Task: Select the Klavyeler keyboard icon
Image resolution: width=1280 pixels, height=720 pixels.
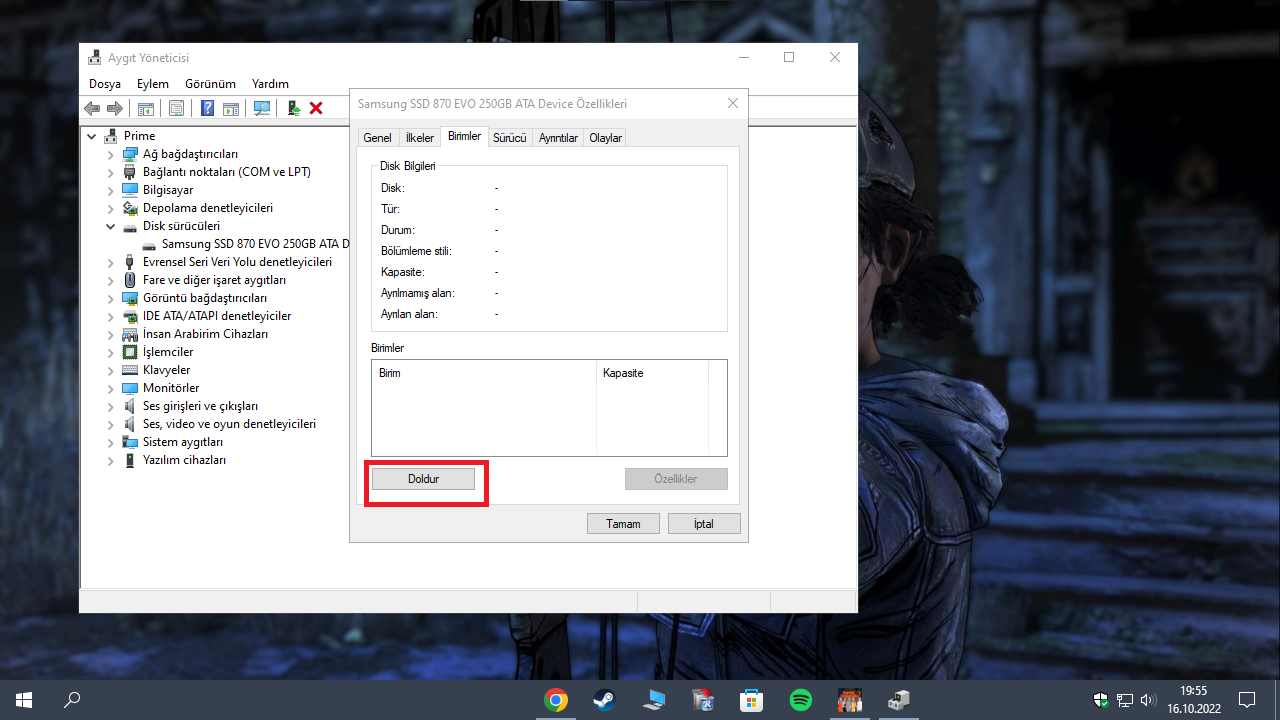Action: [130, 370]
